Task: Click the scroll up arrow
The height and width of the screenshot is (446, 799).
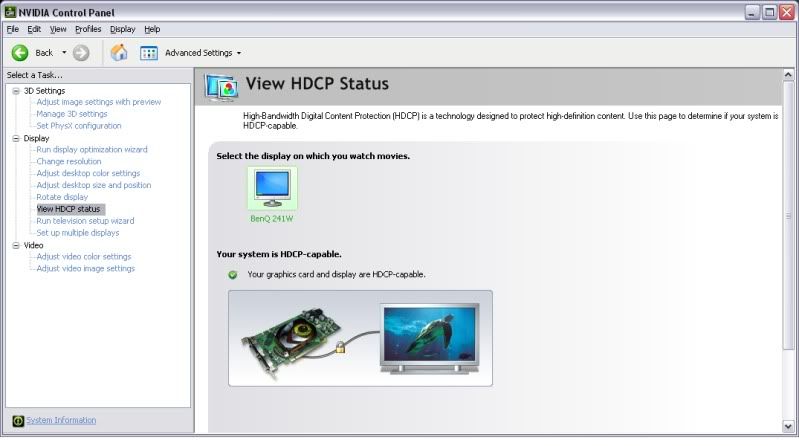Action: click(788, 75)
